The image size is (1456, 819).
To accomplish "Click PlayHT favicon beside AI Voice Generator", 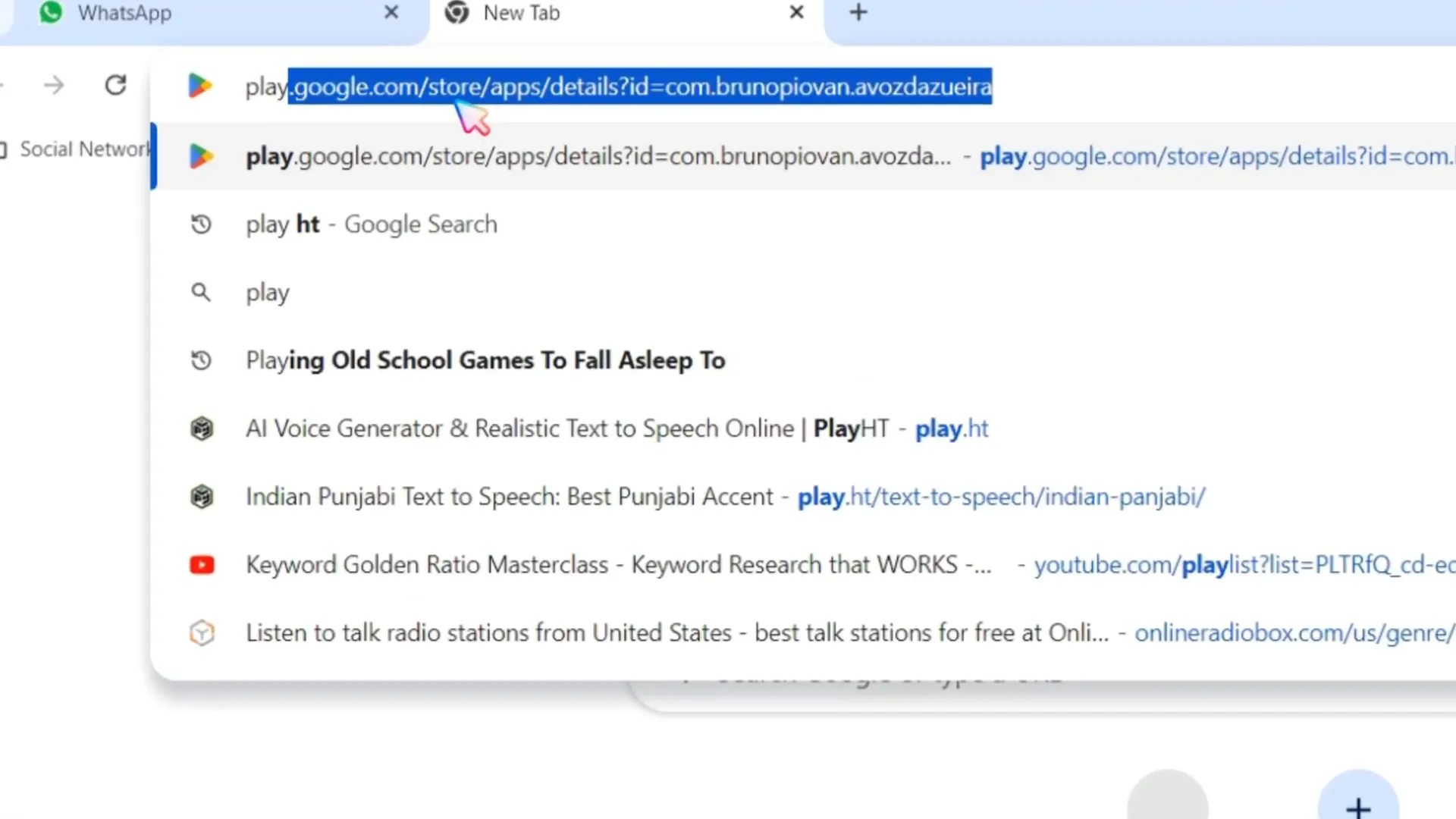I will coord(202,428).
